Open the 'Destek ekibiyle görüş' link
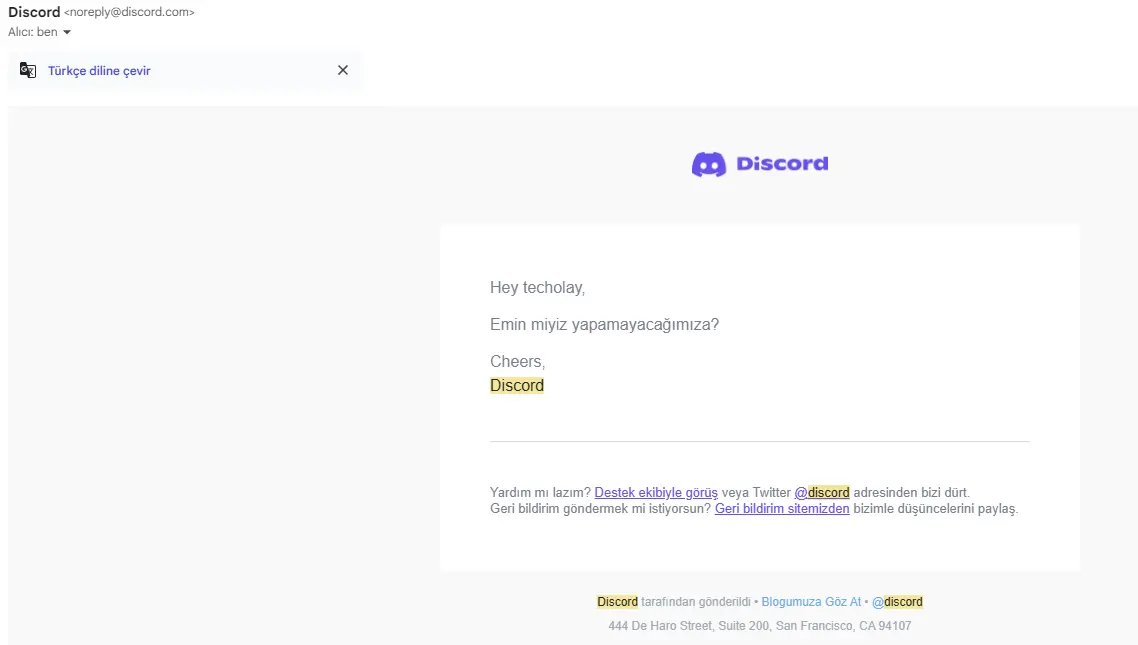The width and height of the screenshot is (1138, 645). coord(655,493)
